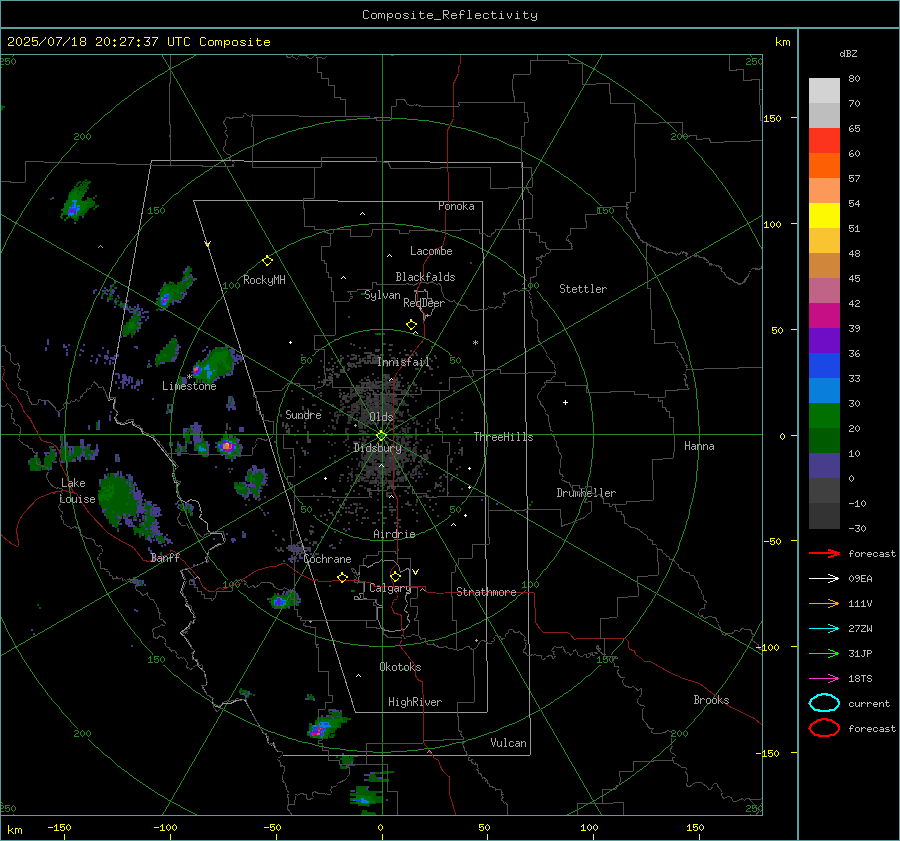
Task: Click the Sundre city label
Action: [x=303, y=414]
